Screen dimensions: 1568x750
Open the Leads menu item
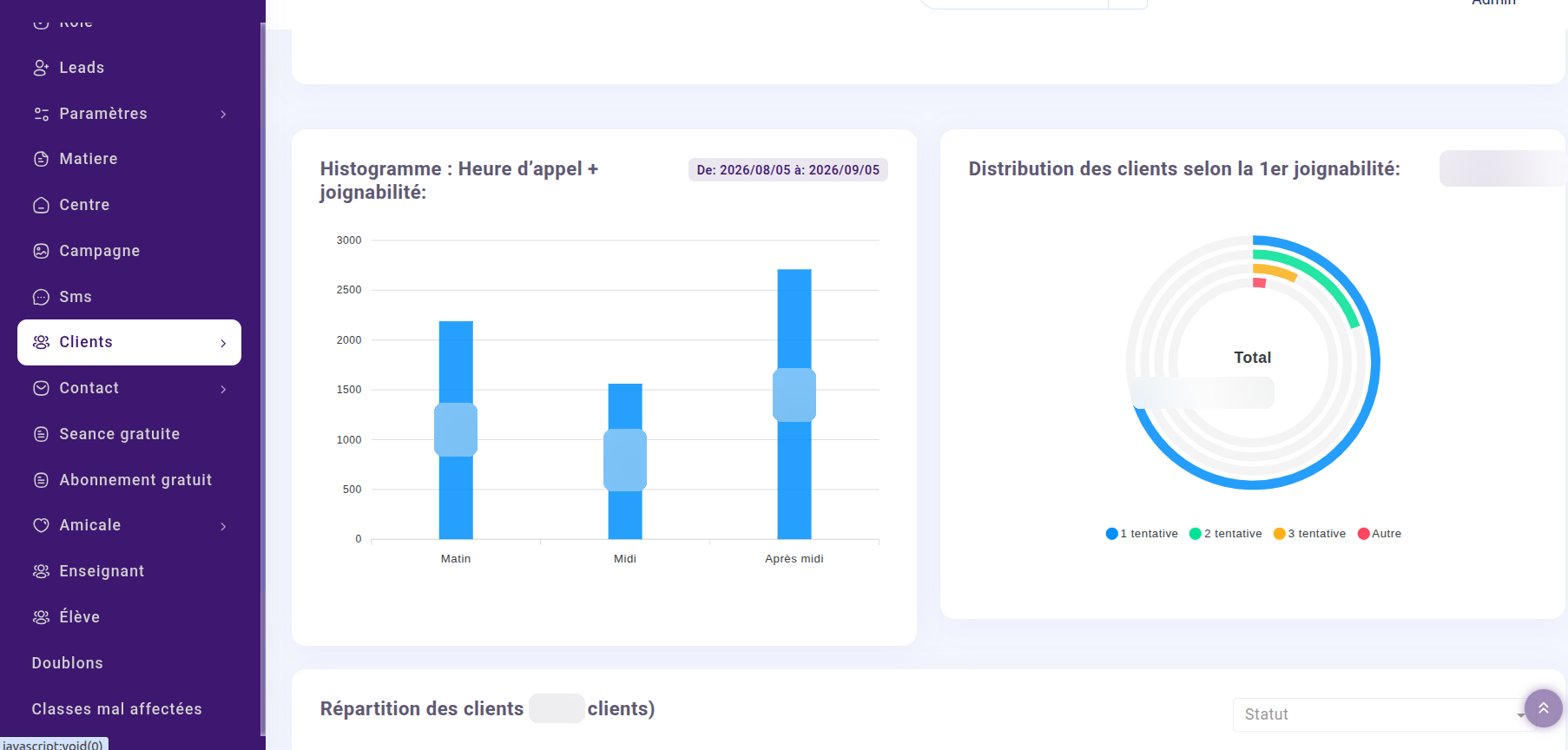(x=129, y=68)
